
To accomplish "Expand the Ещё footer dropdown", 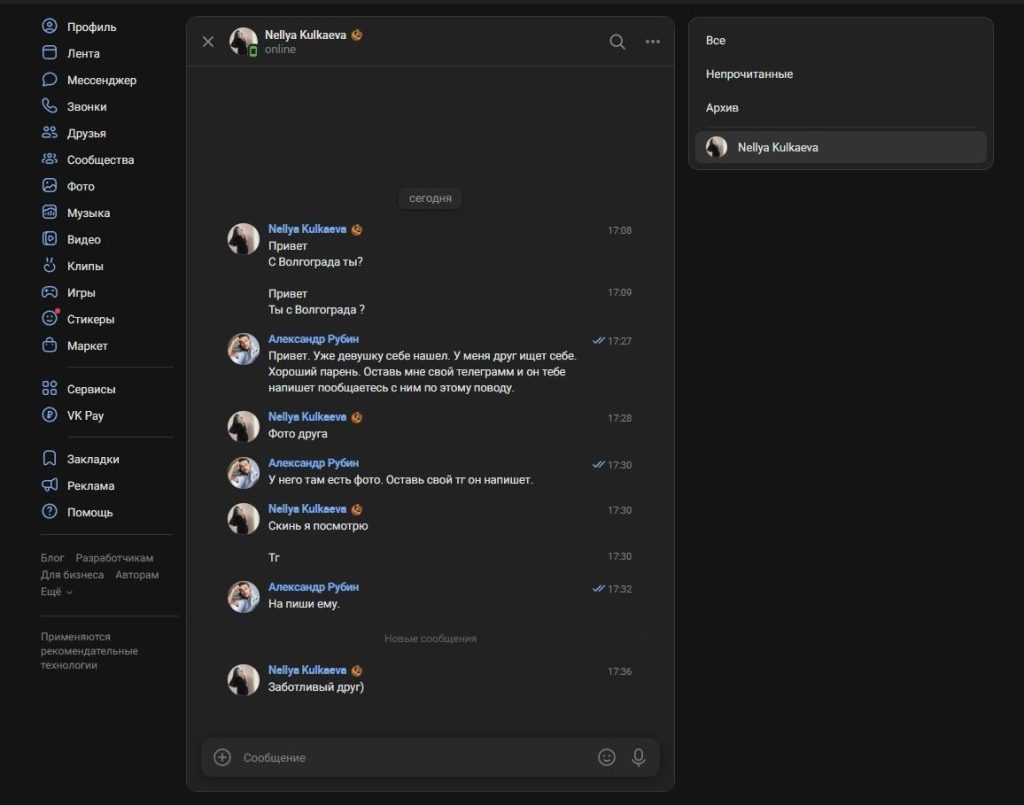I will 56,592.
